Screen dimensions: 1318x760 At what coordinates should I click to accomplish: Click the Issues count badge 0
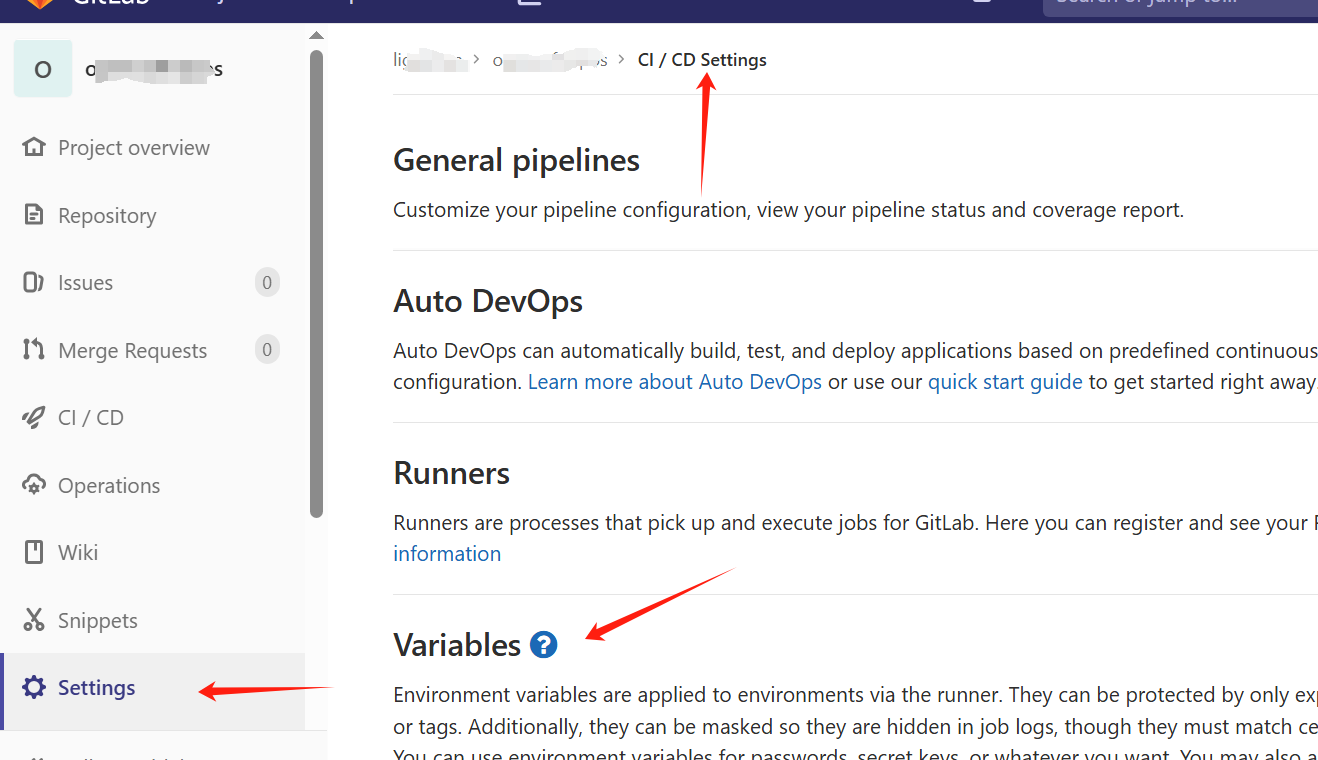pyautogui.click(x=267, y=283)
